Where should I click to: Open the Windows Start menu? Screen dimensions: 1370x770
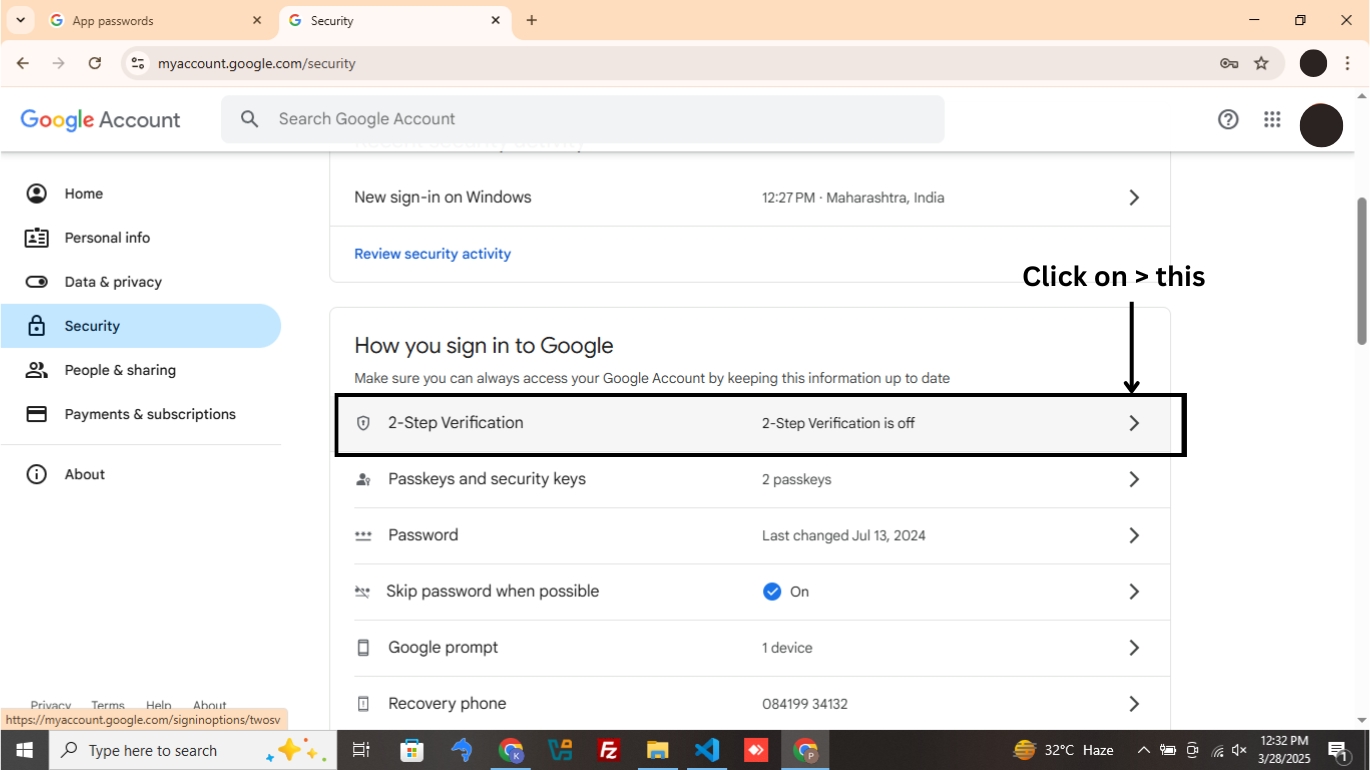[24, 750]
